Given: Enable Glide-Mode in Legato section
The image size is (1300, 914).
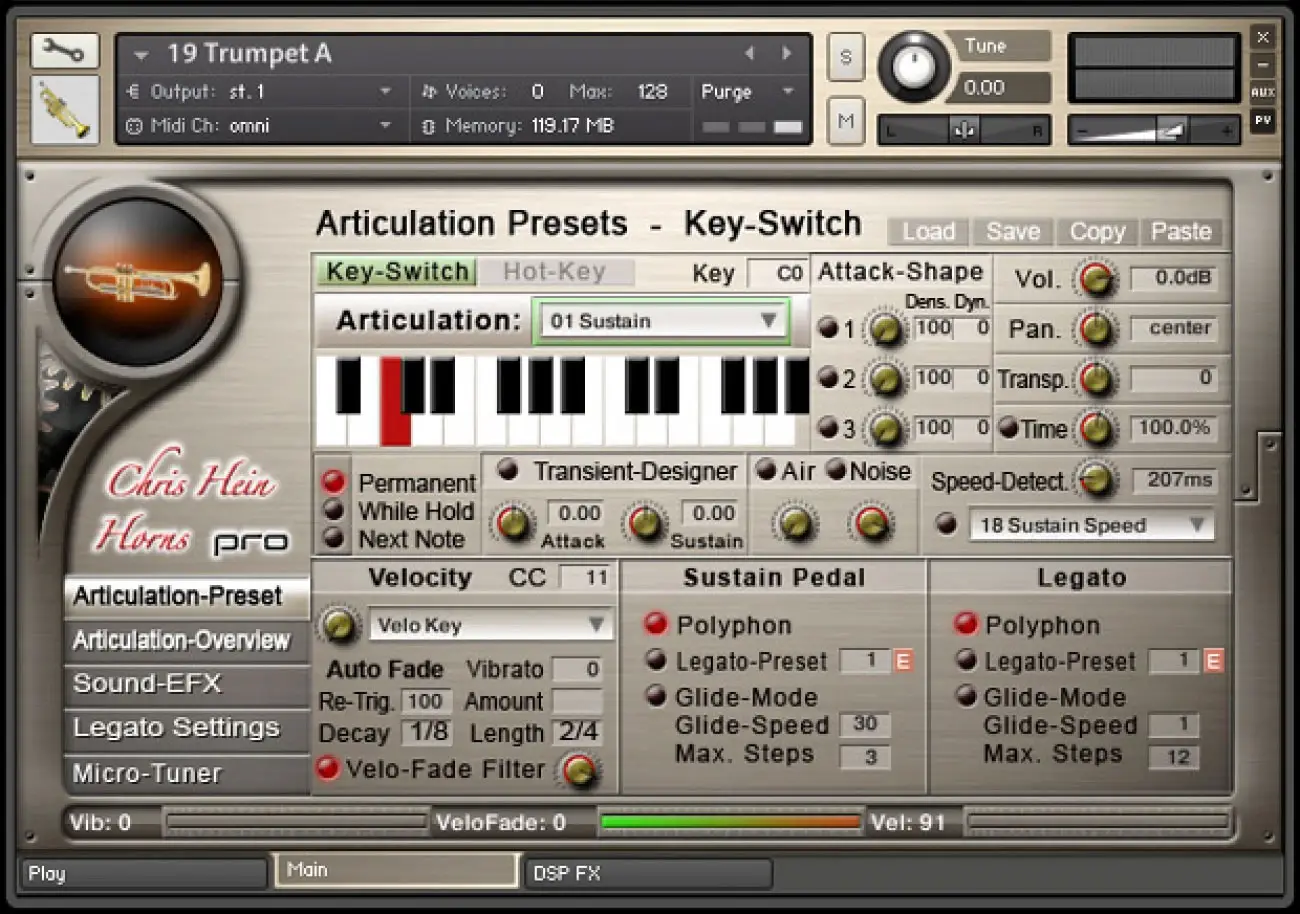Looking at the screenshot, I should tap(966, 696).
